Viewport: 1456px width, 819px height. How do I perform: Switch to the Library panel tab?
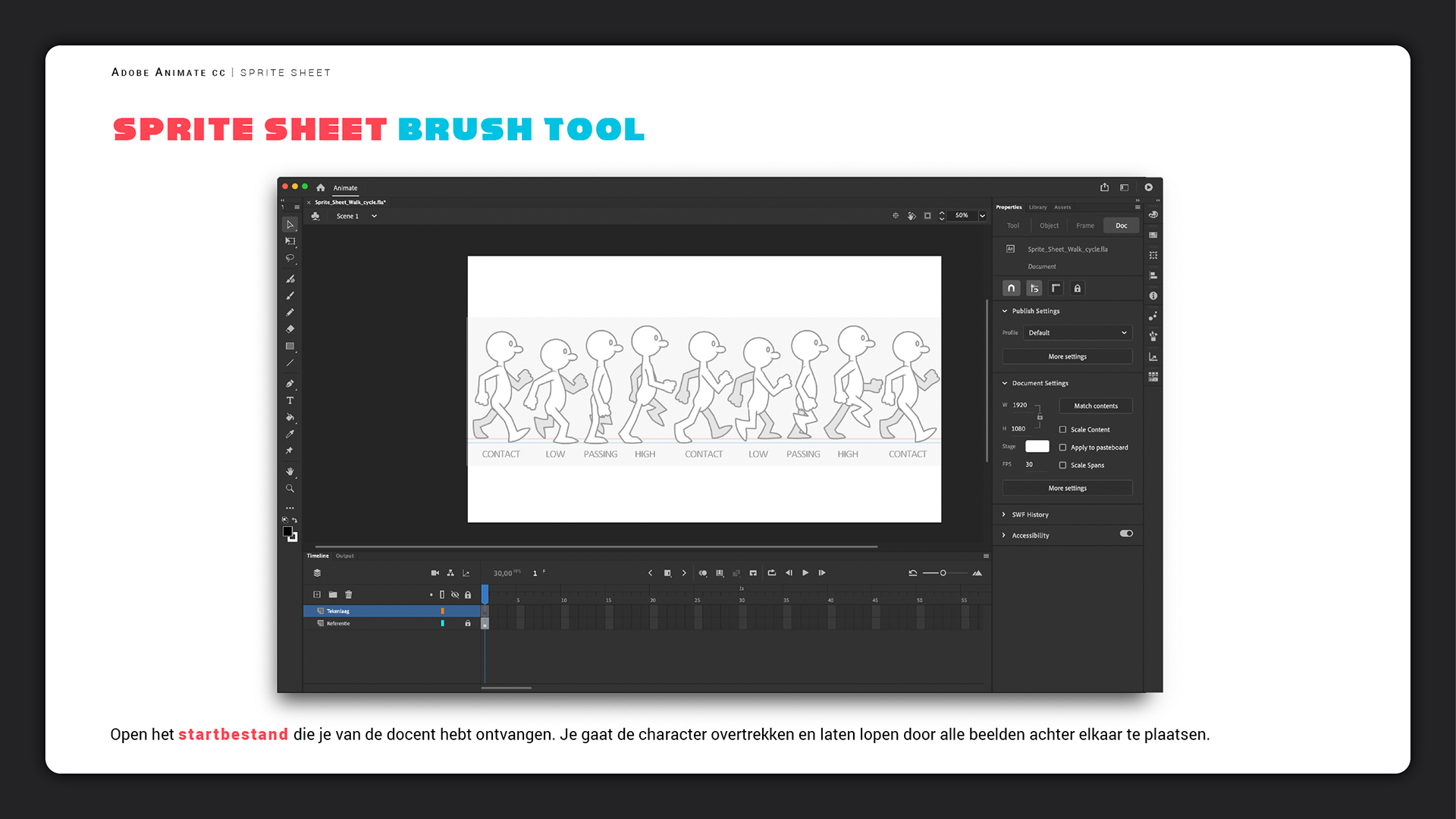click(x=1037, y=207)
